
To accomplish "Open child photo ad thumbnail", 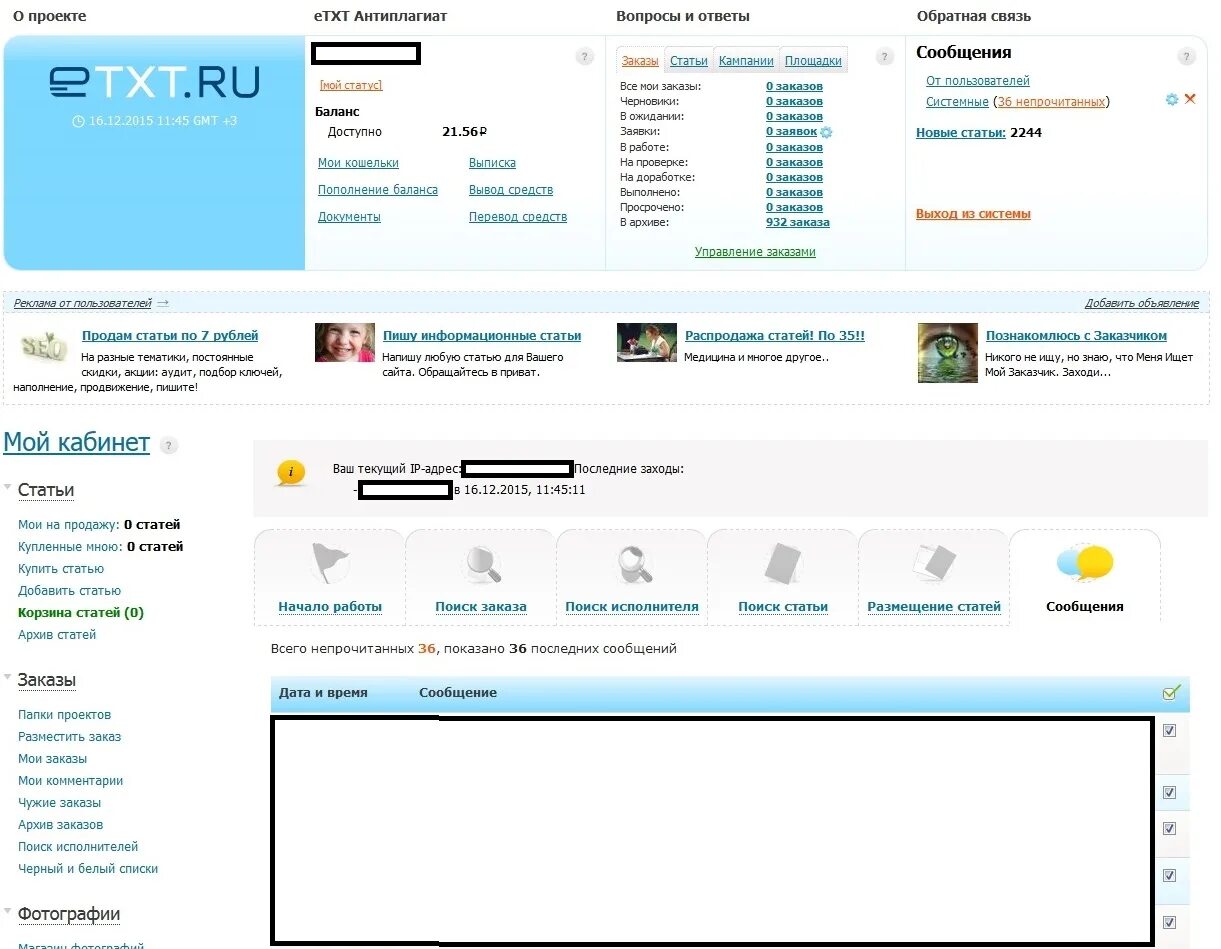I will pos(345,342).
